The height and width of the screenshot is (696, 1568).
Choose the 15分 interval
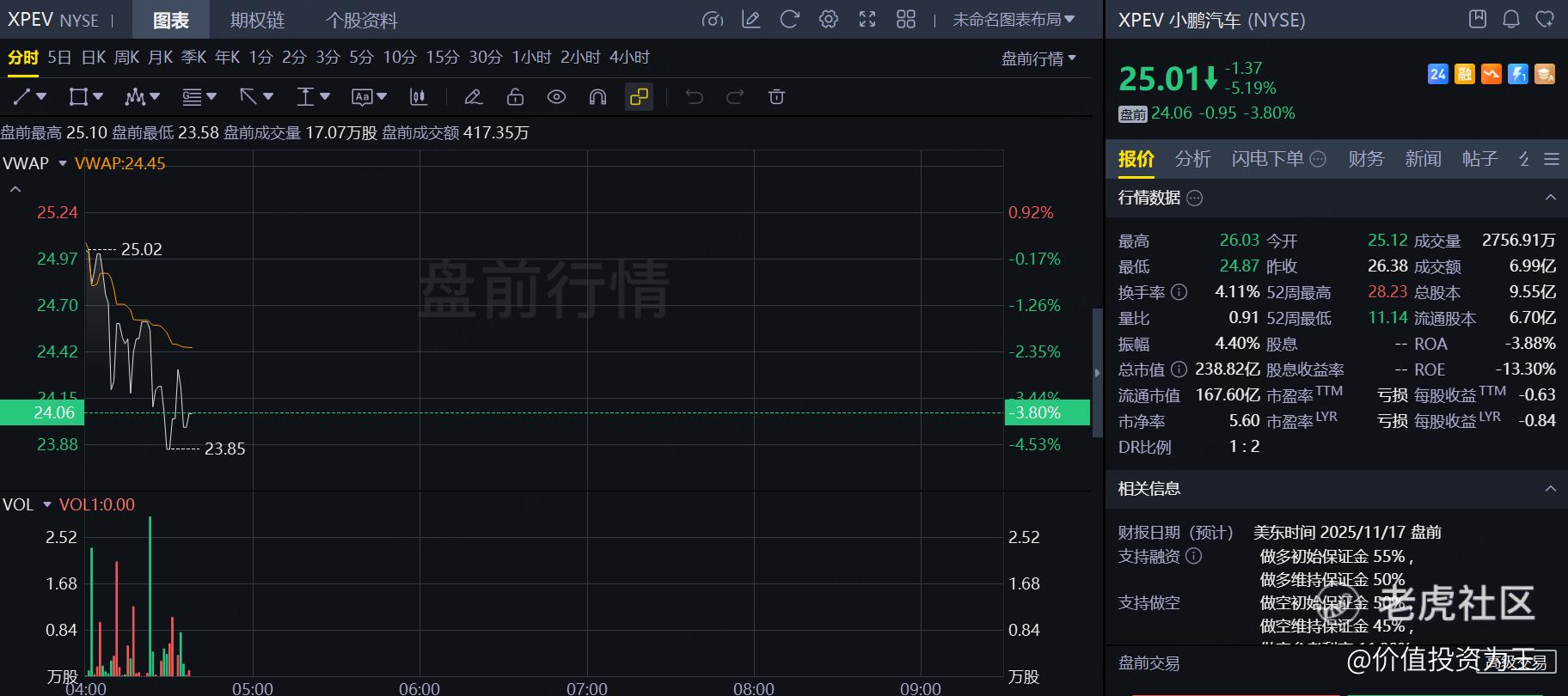click(442, 58)
